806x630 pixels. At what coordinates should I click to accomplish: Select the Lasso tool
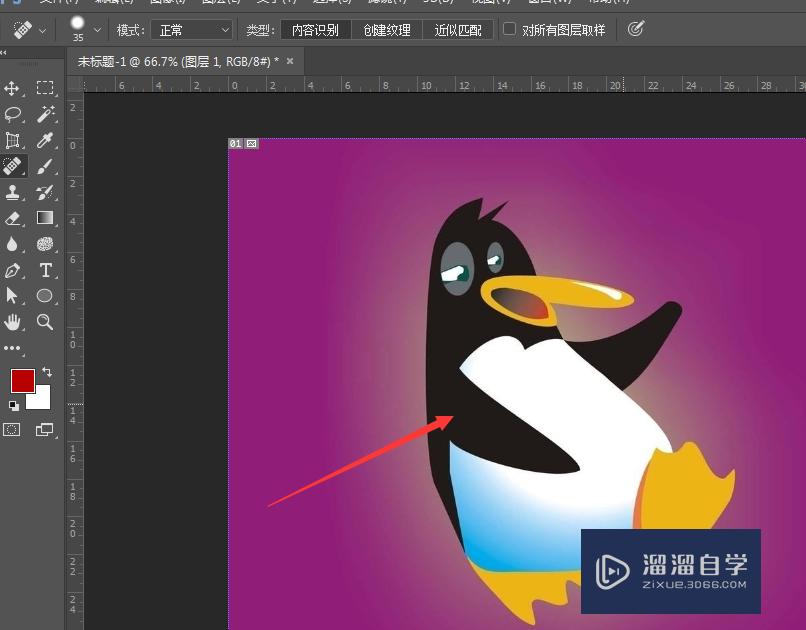(x=13, y=114)
